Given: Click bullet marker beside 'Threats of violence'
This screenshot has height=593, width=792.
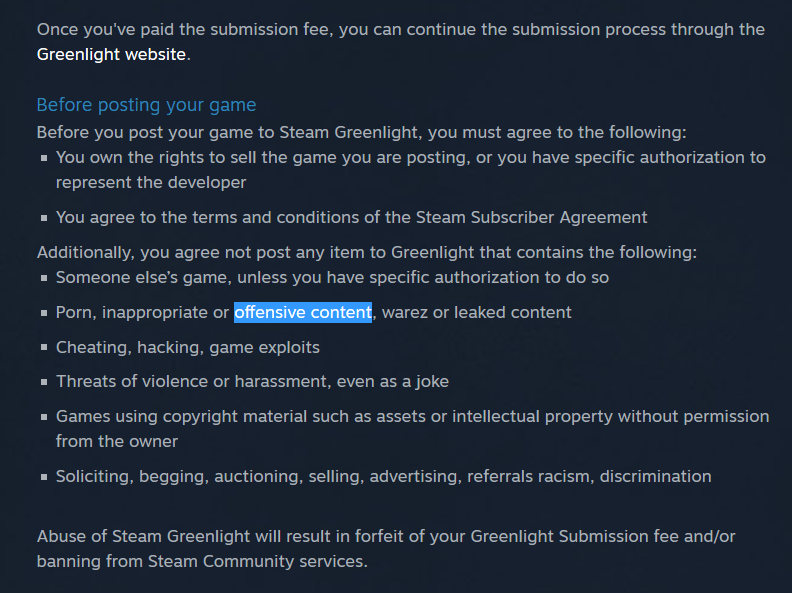Looking at the screenshot, I should click(x=44, y=382).
